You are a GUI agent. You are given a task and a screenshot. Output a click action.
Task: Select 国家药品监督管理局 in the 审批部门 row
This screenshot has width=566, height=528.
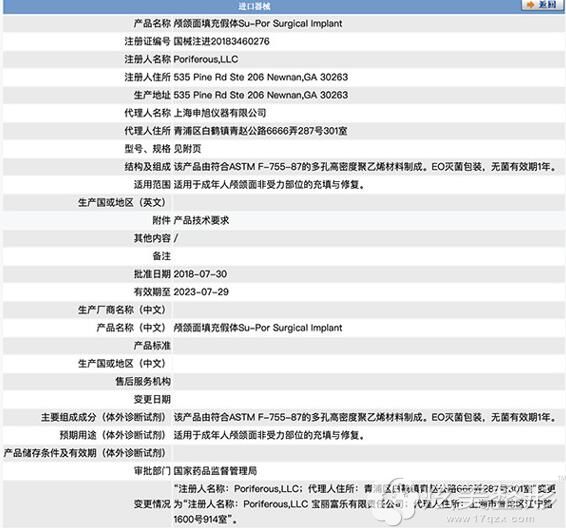click(215, 471)
